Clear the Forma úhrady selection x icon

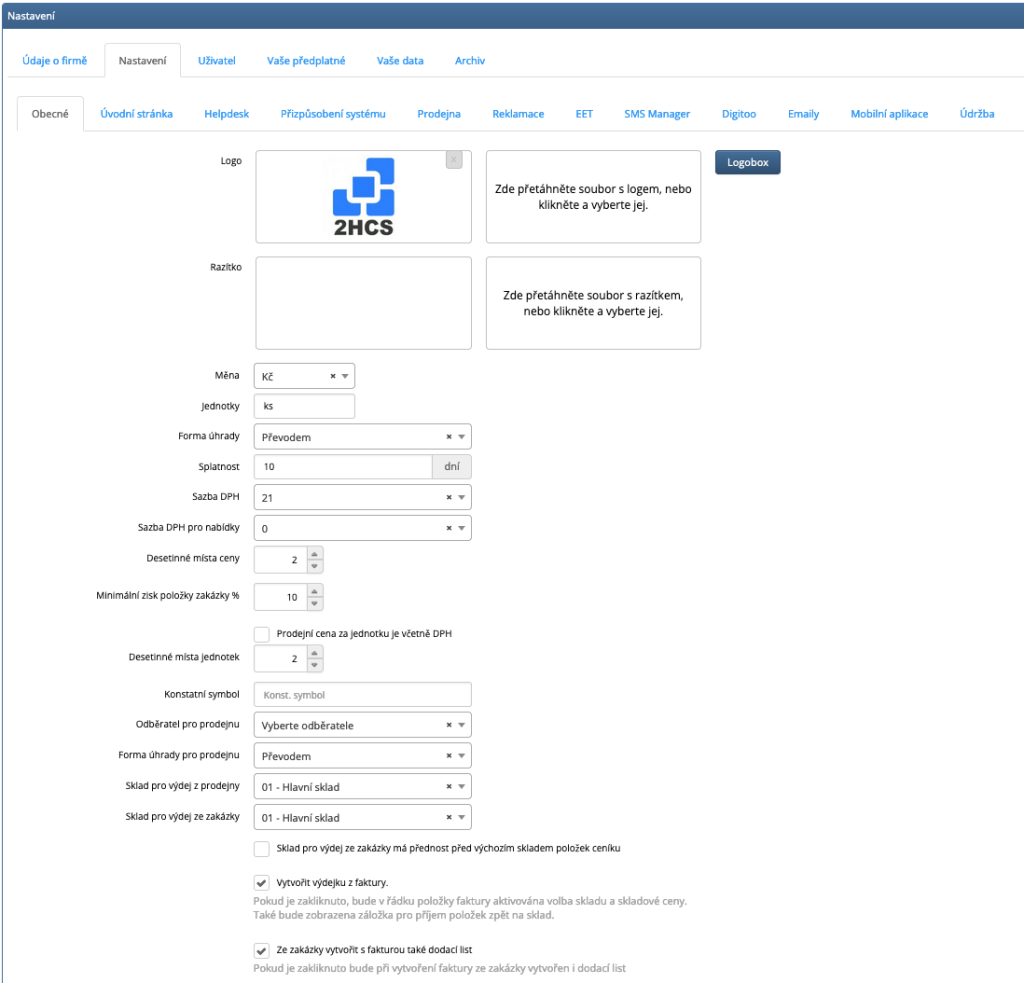[449, 437]
